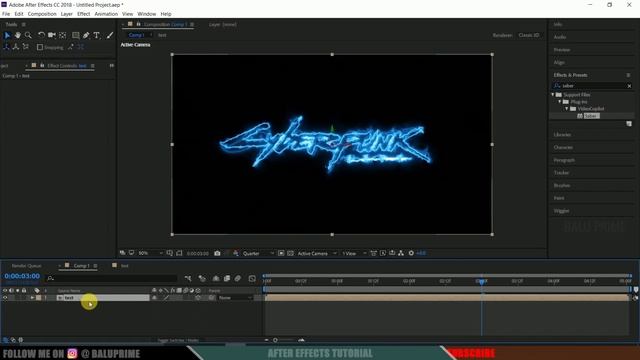Open the Parent None dropdown for text layer

[236, 298]
